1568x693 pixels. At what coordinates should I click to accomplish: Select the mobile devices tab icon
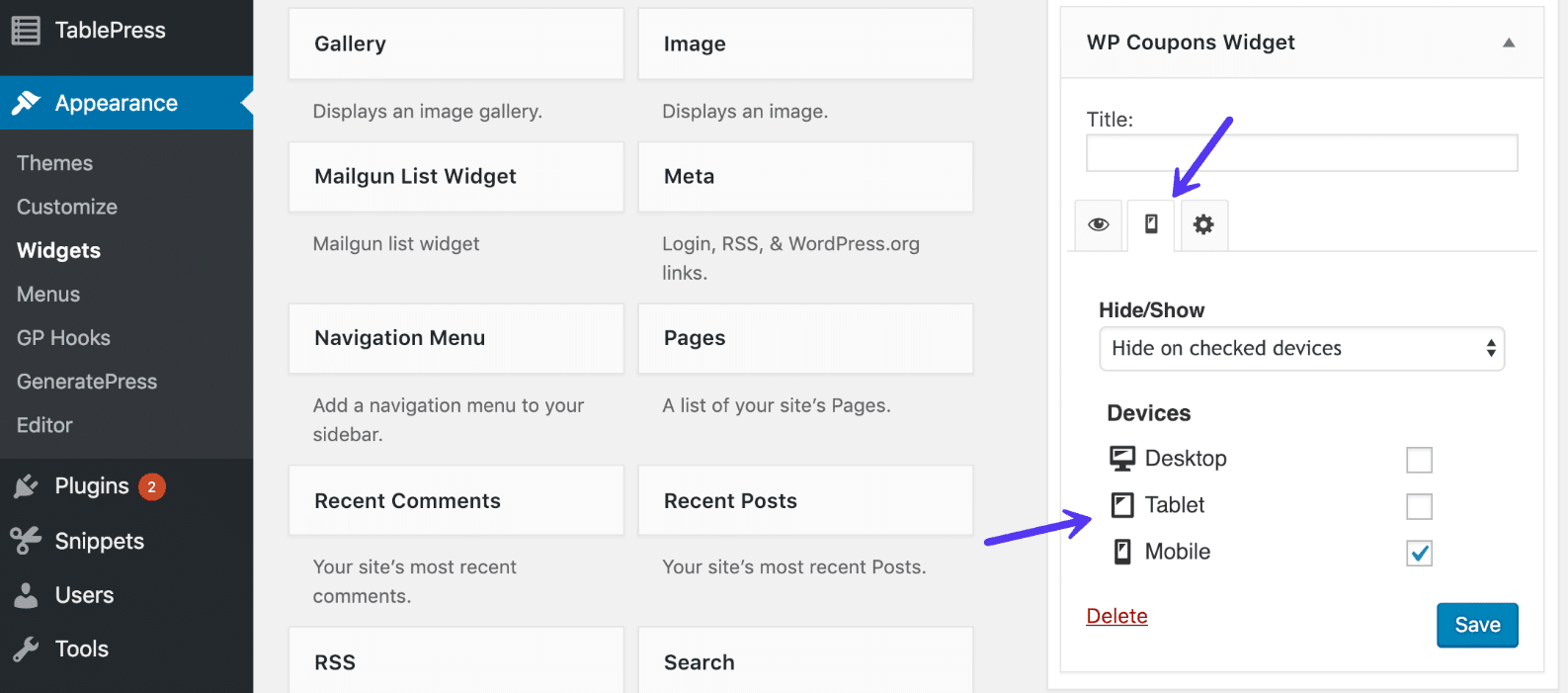pyautogui.click(x=1151, y=225)
